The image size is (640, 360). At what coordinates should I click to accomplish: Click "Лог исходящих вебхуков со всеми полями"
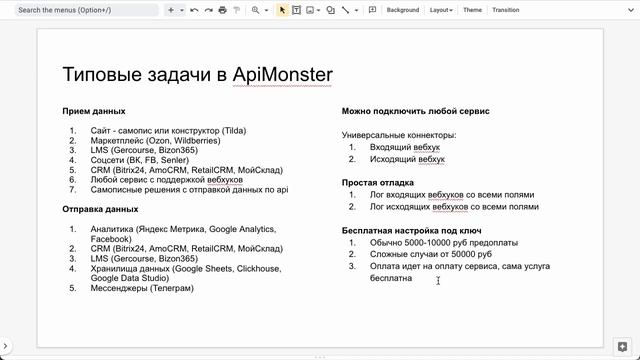click(x=454, y=207)
